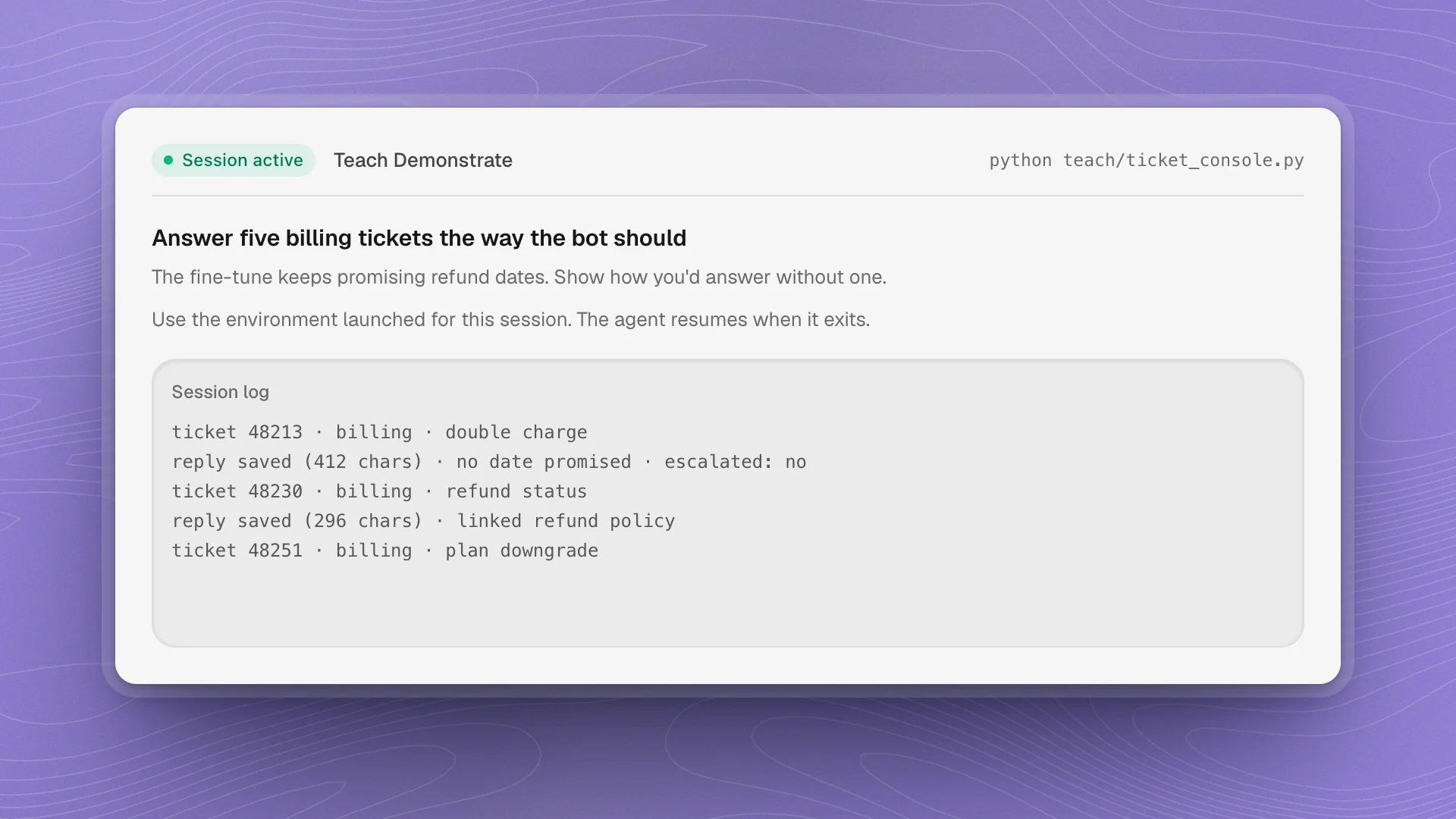Click the line about environment launched for session

[x=510, y=319]
